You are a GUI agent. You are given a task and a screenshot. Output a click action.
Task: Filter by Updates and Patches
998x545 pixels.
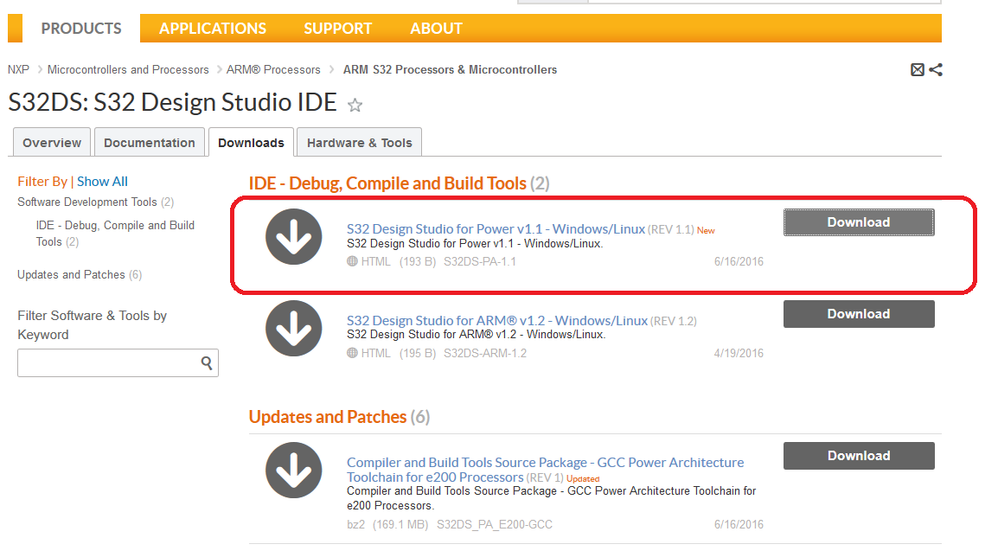point(71,275)
